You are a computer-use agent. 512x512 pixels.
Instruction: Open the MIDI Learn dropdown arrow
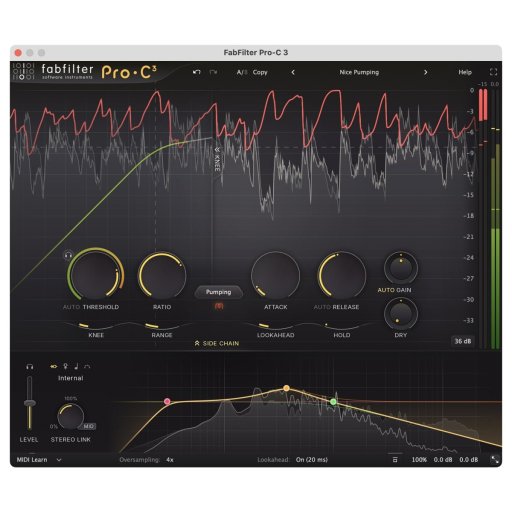[59, 460]
